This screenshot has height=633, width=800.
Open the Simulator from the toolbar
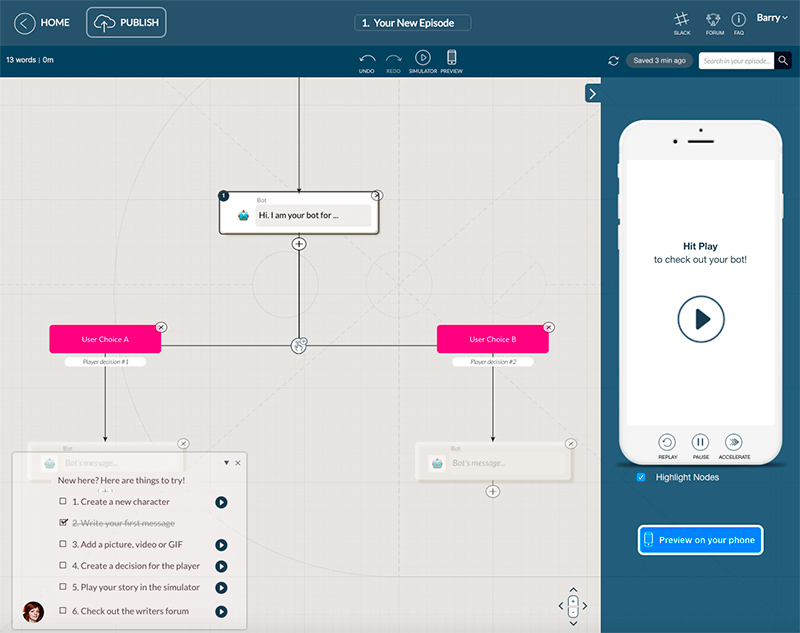[x=422, y=58]
